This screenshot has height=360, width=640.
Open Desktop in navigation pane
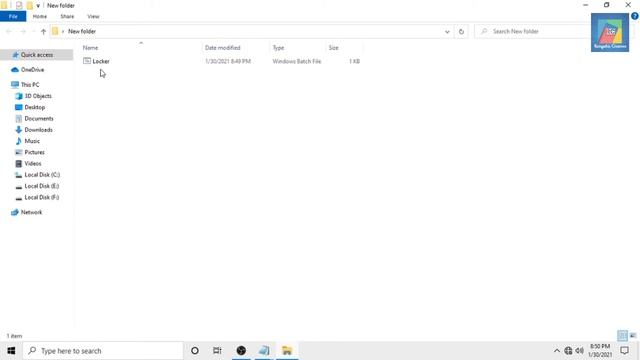point(34,107)
